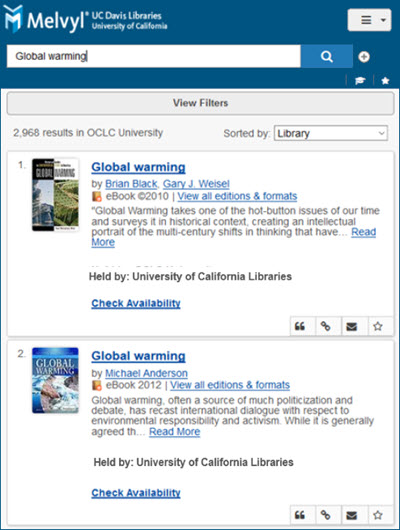
Task: Copy link for result 1
Action: click(325, 326)
